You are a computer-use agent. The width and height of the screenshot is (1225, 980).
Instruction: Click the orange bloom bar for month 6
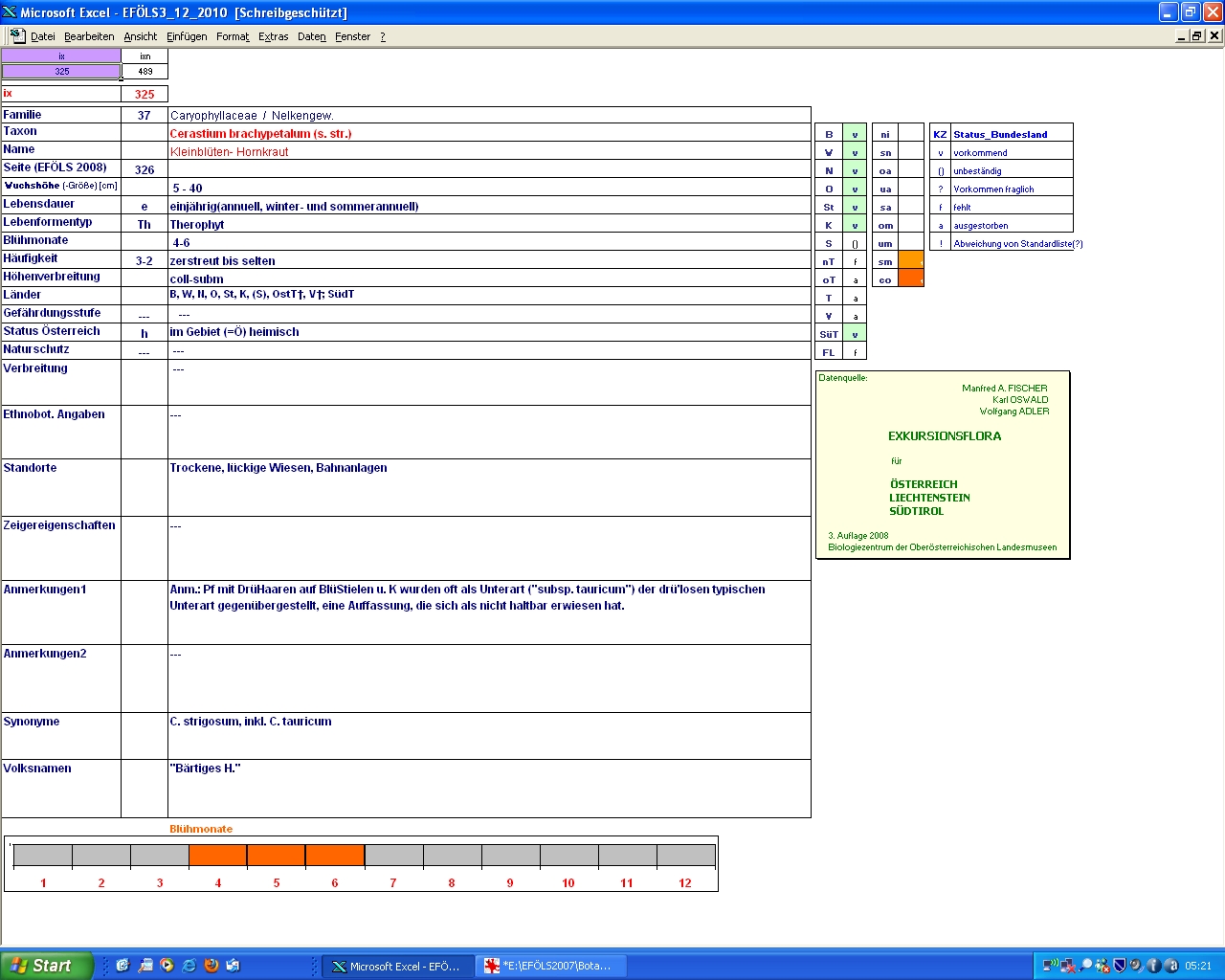[x=335, y=855]
